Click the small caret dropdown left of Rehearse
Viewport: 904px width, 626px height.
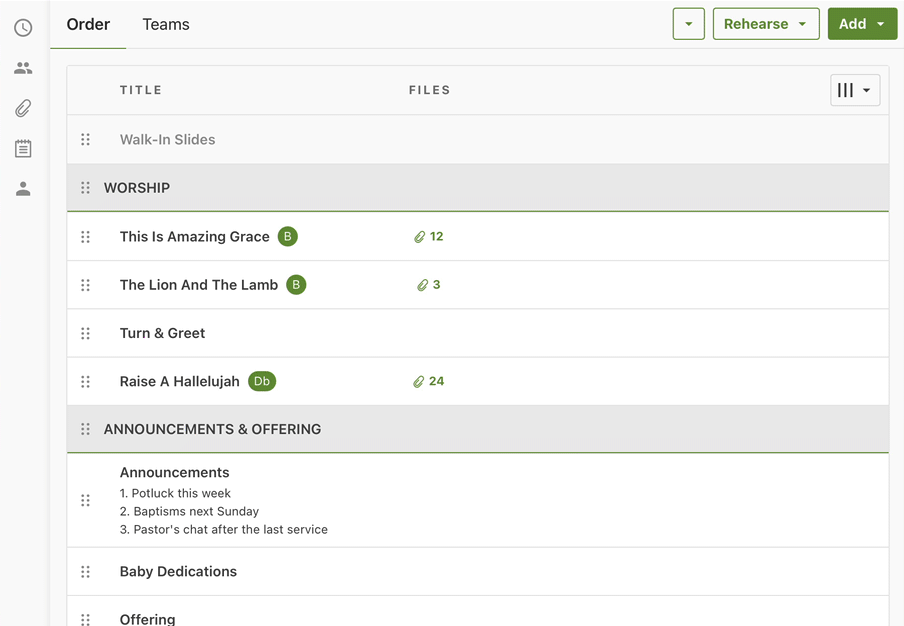click(x=688, y=24)
